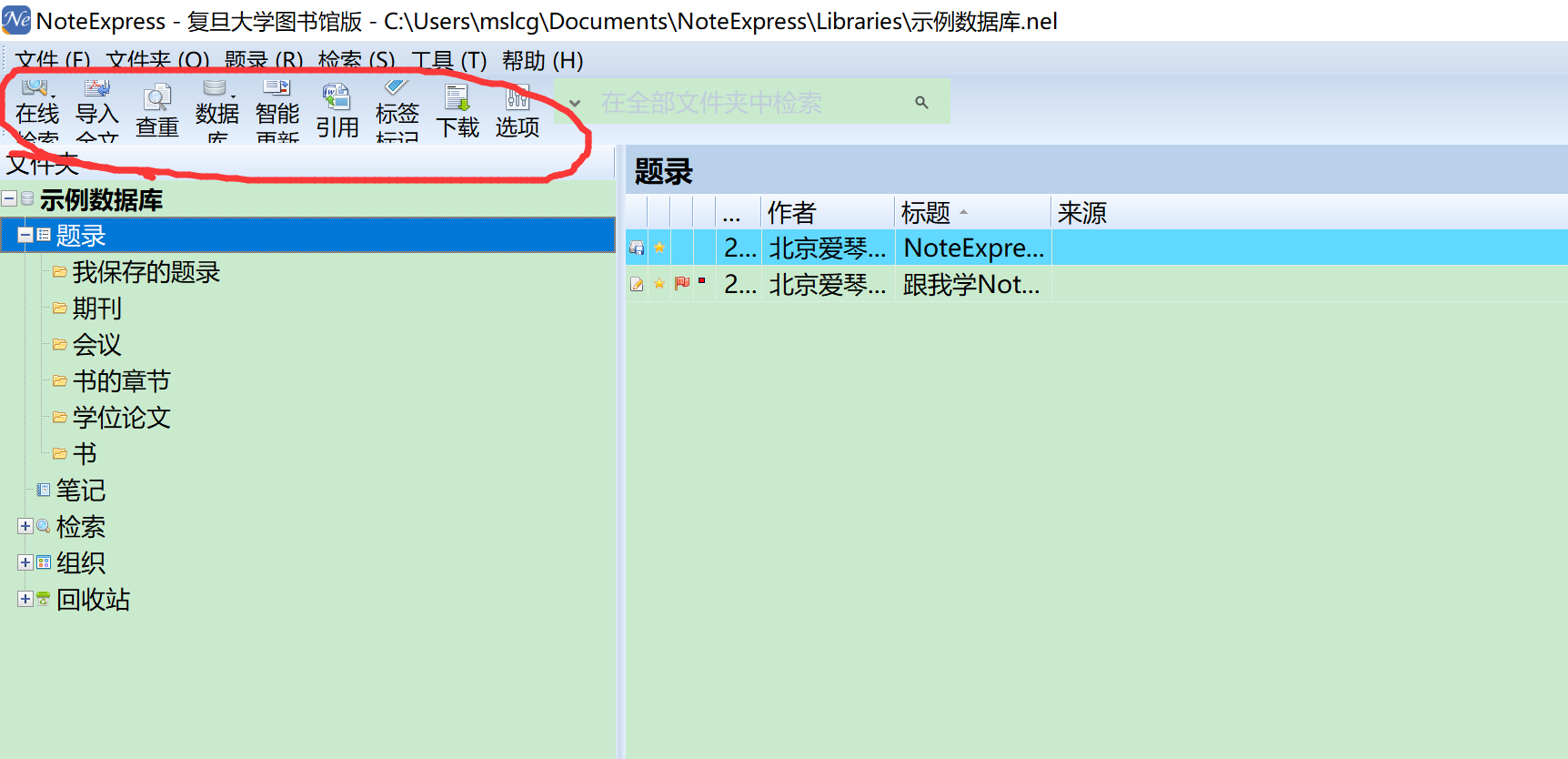Open the 工具 (T) menu
Screen dimensions: 1568x759
449,60
